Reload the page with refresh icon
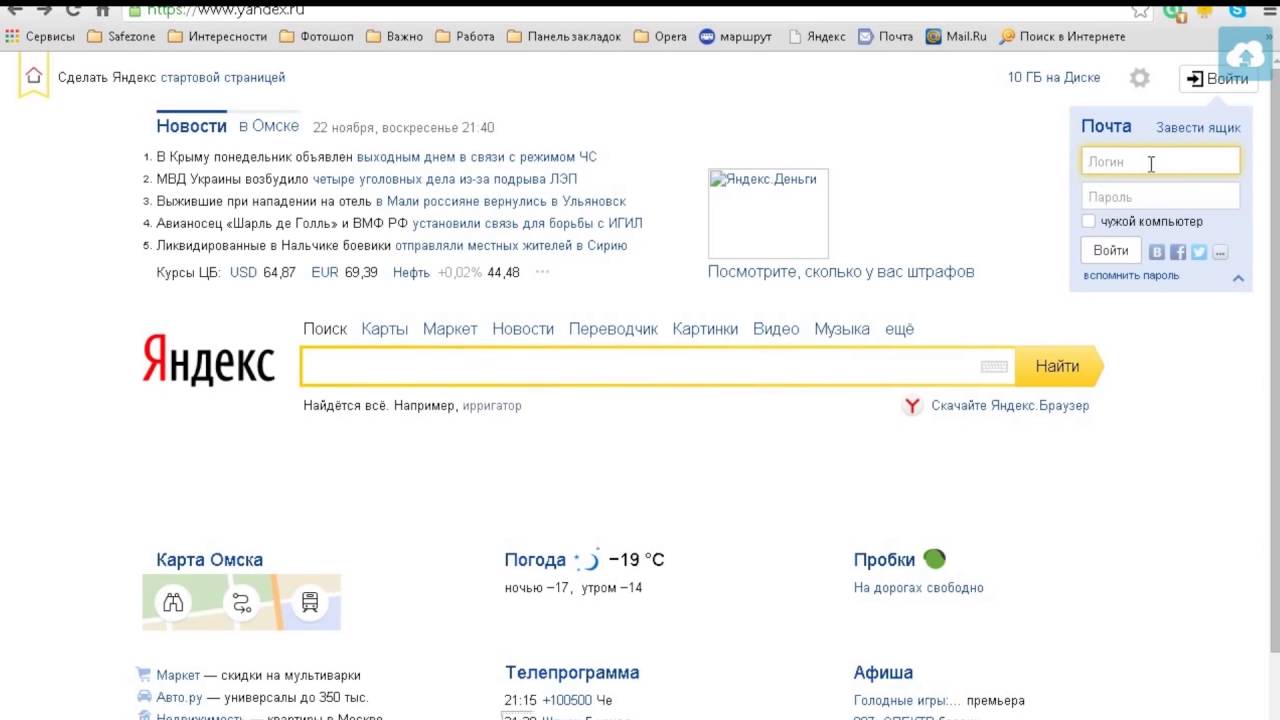 click(73, 9)
